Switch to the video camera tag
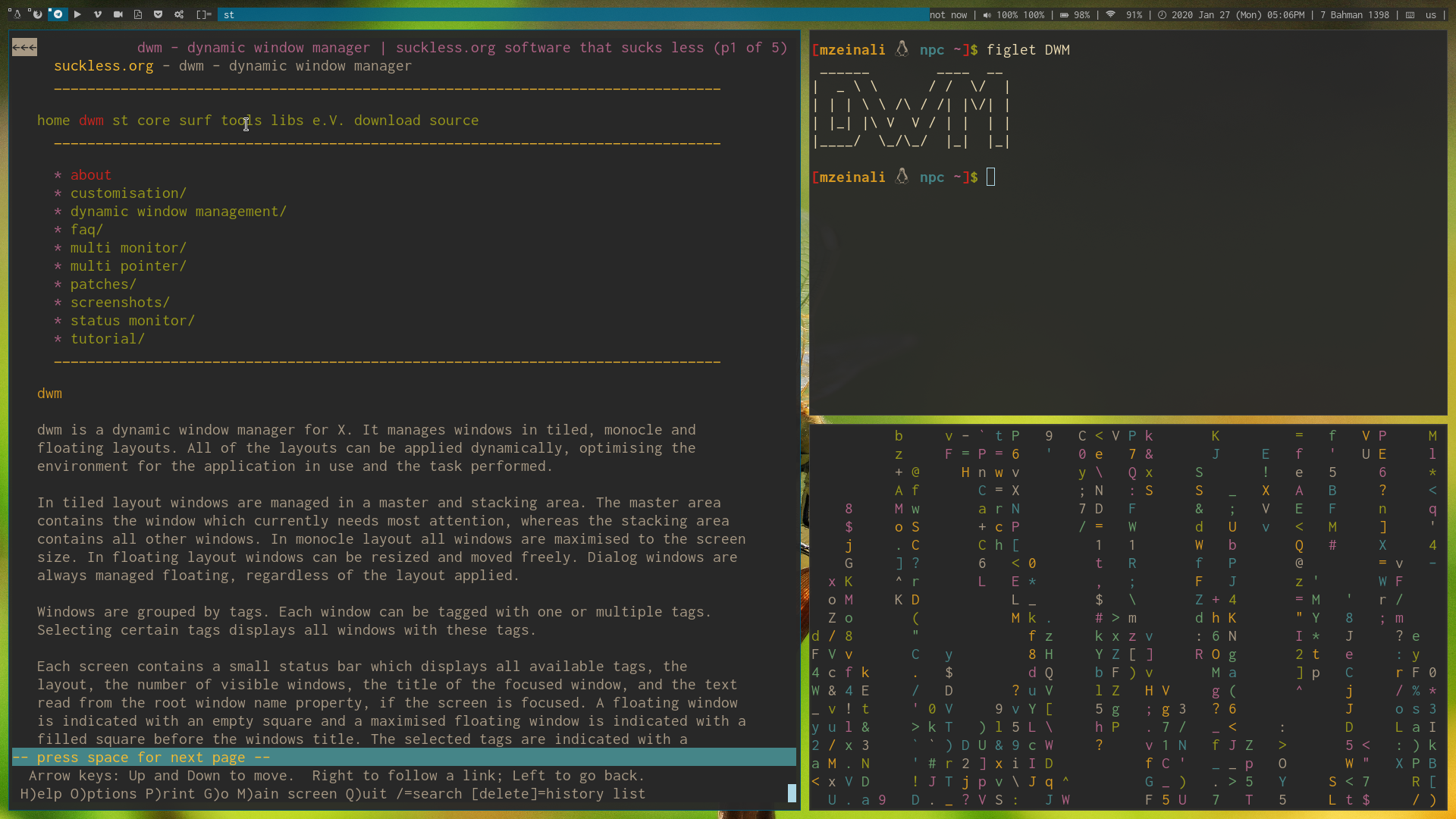Viewport: 1456px width, 819px height. coord(118,14)
